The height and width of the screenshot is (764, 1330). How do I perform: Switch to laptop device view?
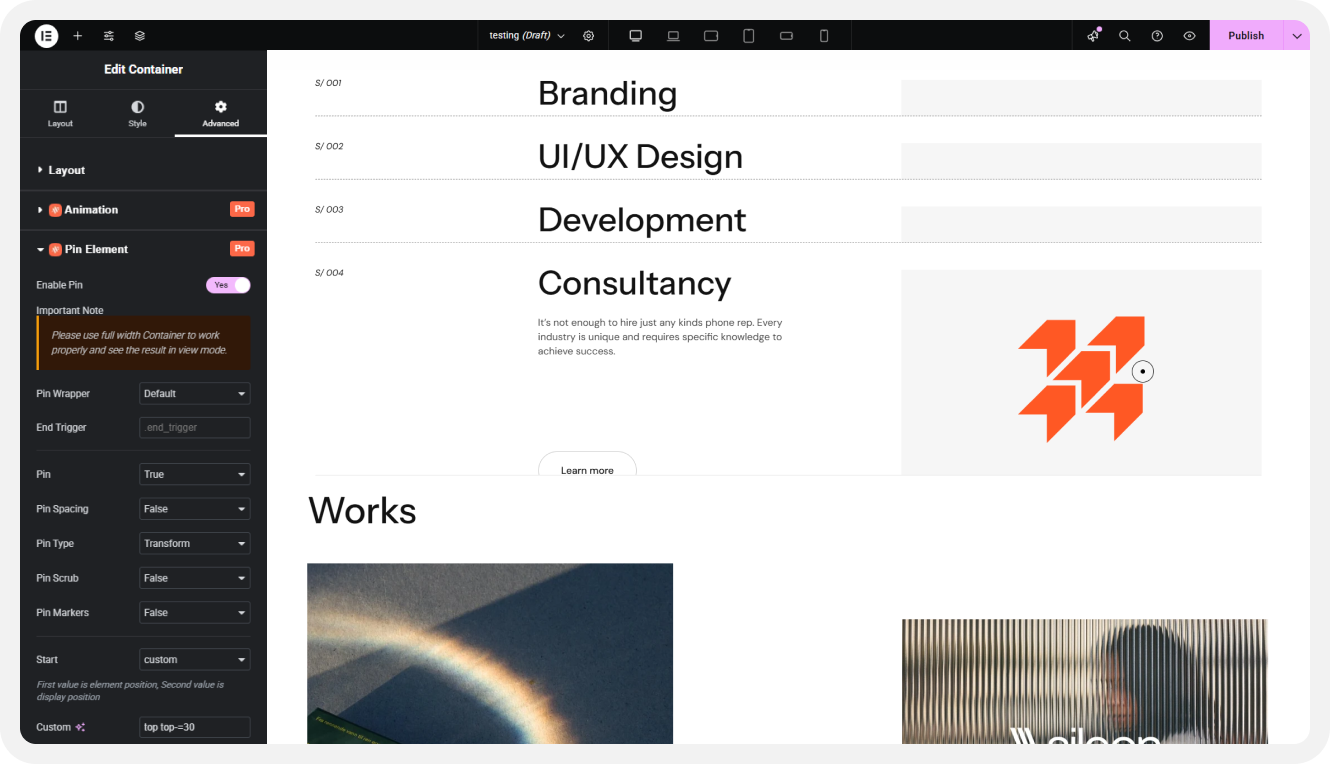673,35
